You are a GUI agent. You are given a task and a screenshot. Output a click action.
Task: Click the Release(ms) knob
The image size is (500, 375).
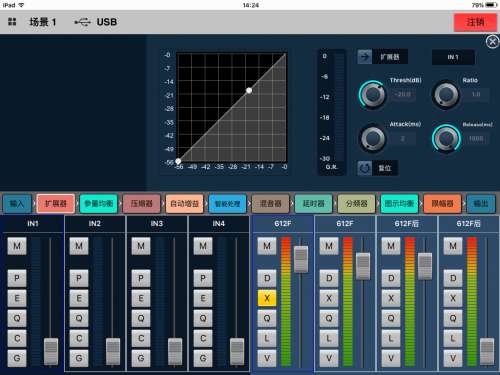446,138
